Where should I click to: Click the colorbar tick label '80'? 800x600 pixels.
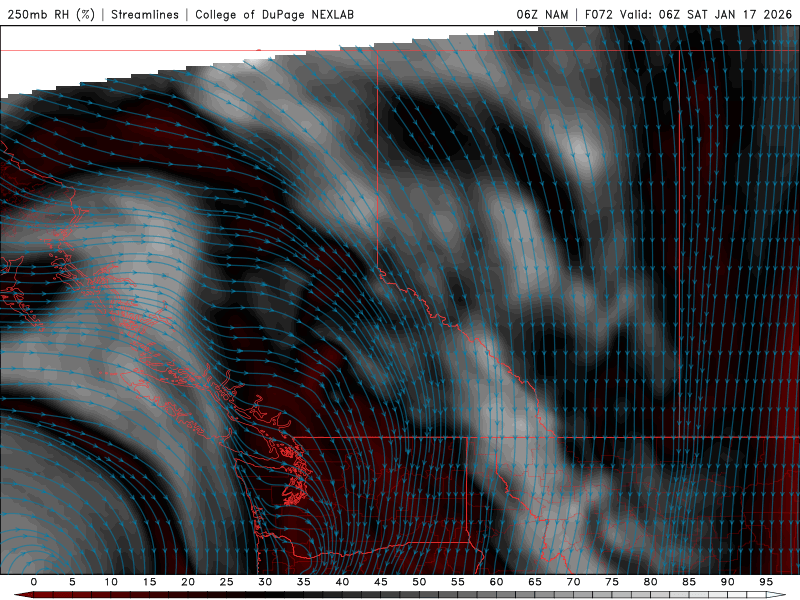point(650,582)
